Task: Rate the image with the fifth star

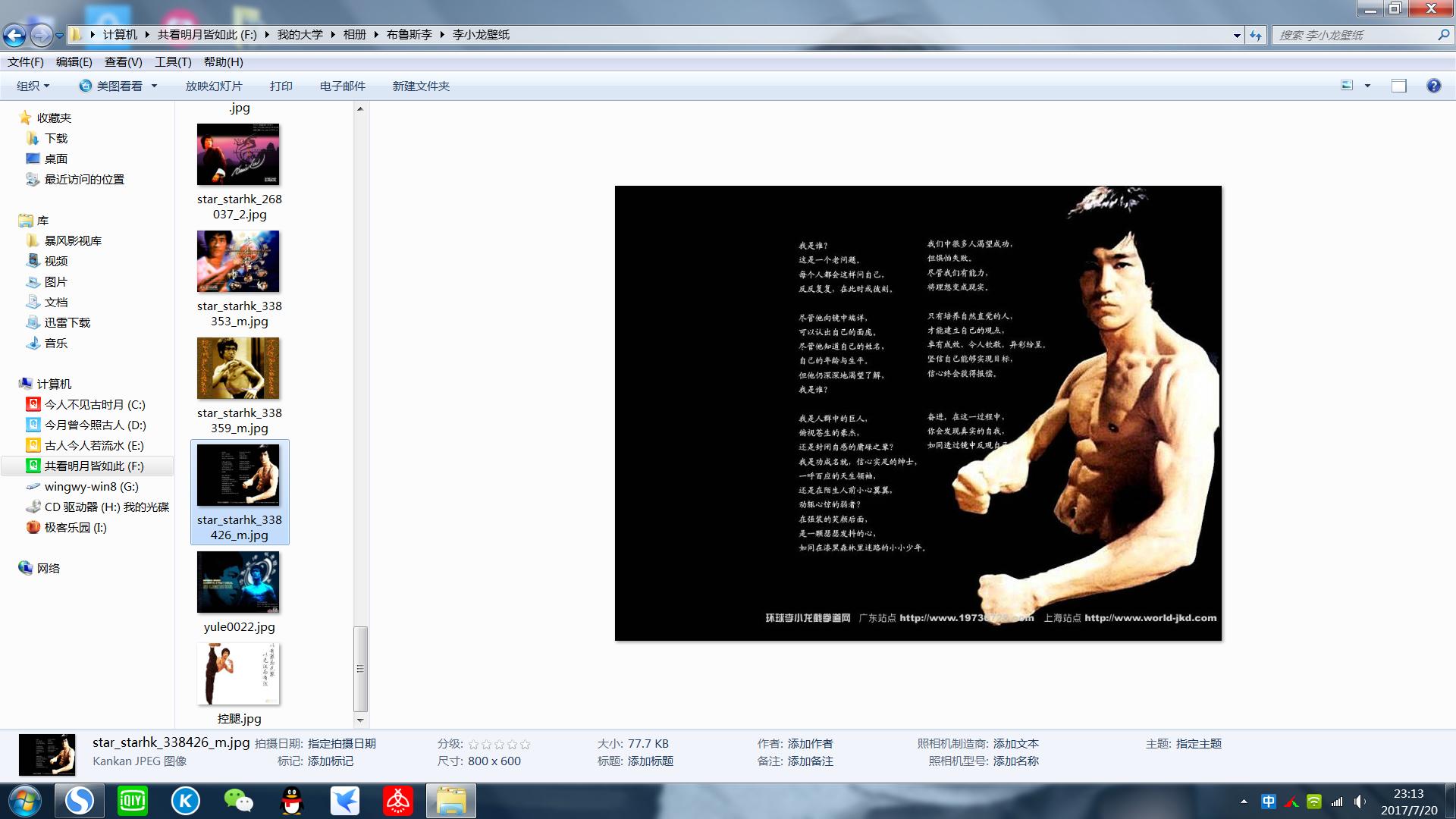Action: pos(526,744)
